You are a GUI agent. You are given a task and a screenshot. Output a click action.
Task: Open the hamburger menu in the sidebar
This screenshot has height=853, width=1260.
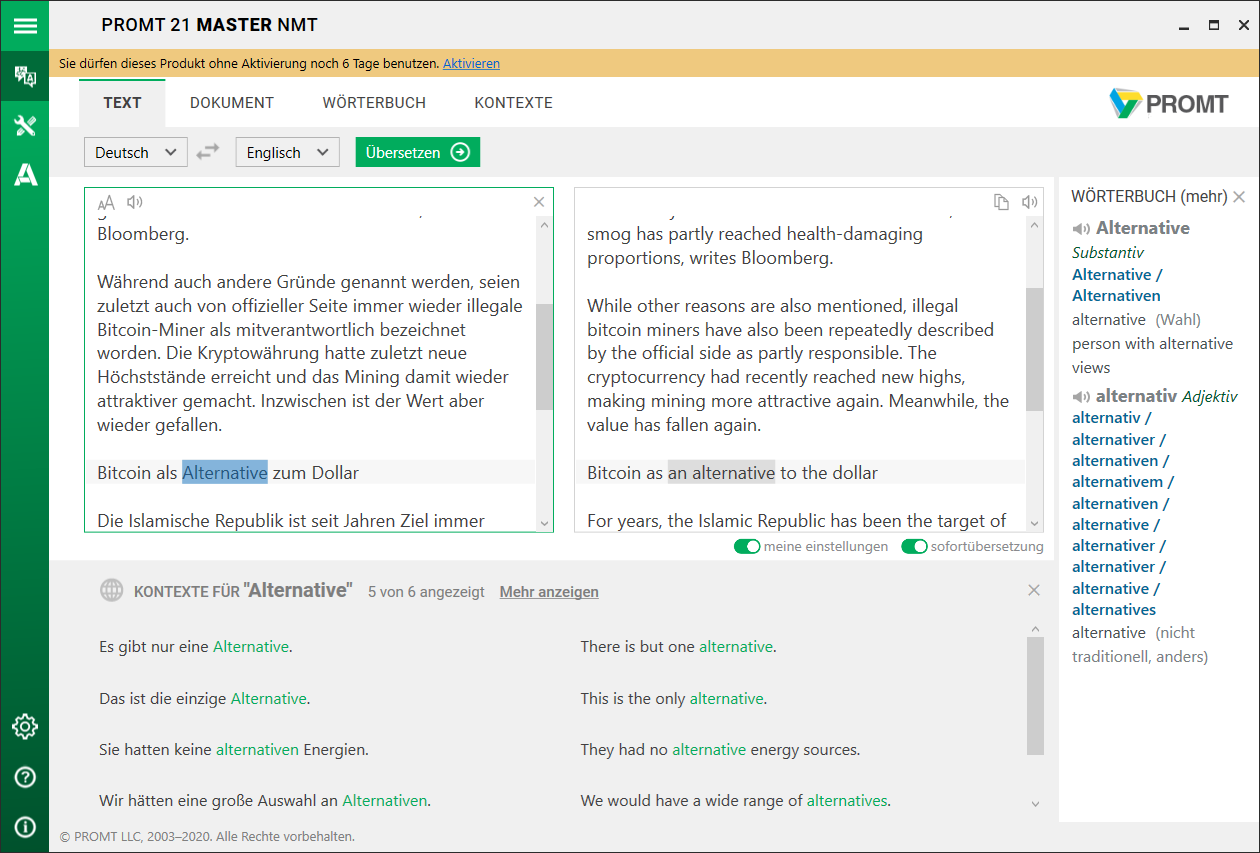tap(24, 26)
